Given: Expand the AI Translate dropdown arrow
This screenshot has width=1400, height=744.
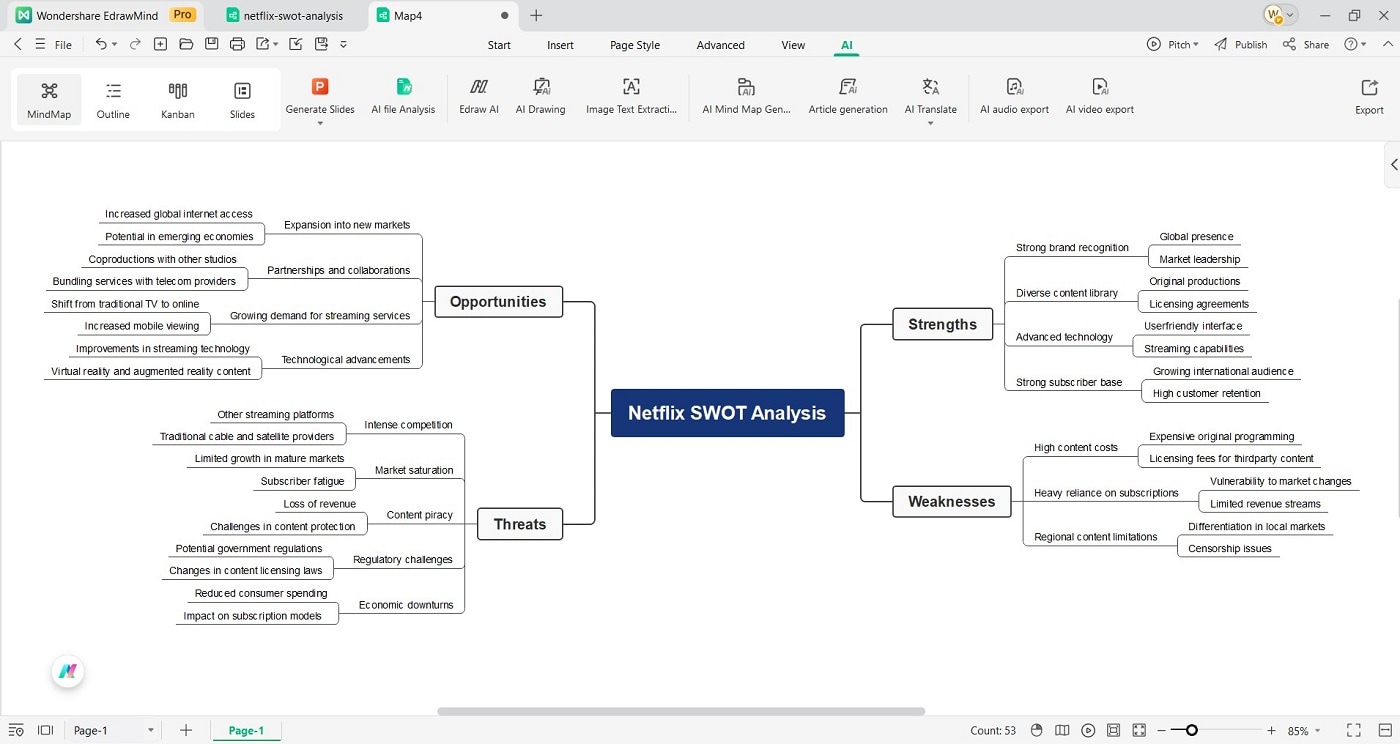Looking at the screenshot, I should point(931,123).
